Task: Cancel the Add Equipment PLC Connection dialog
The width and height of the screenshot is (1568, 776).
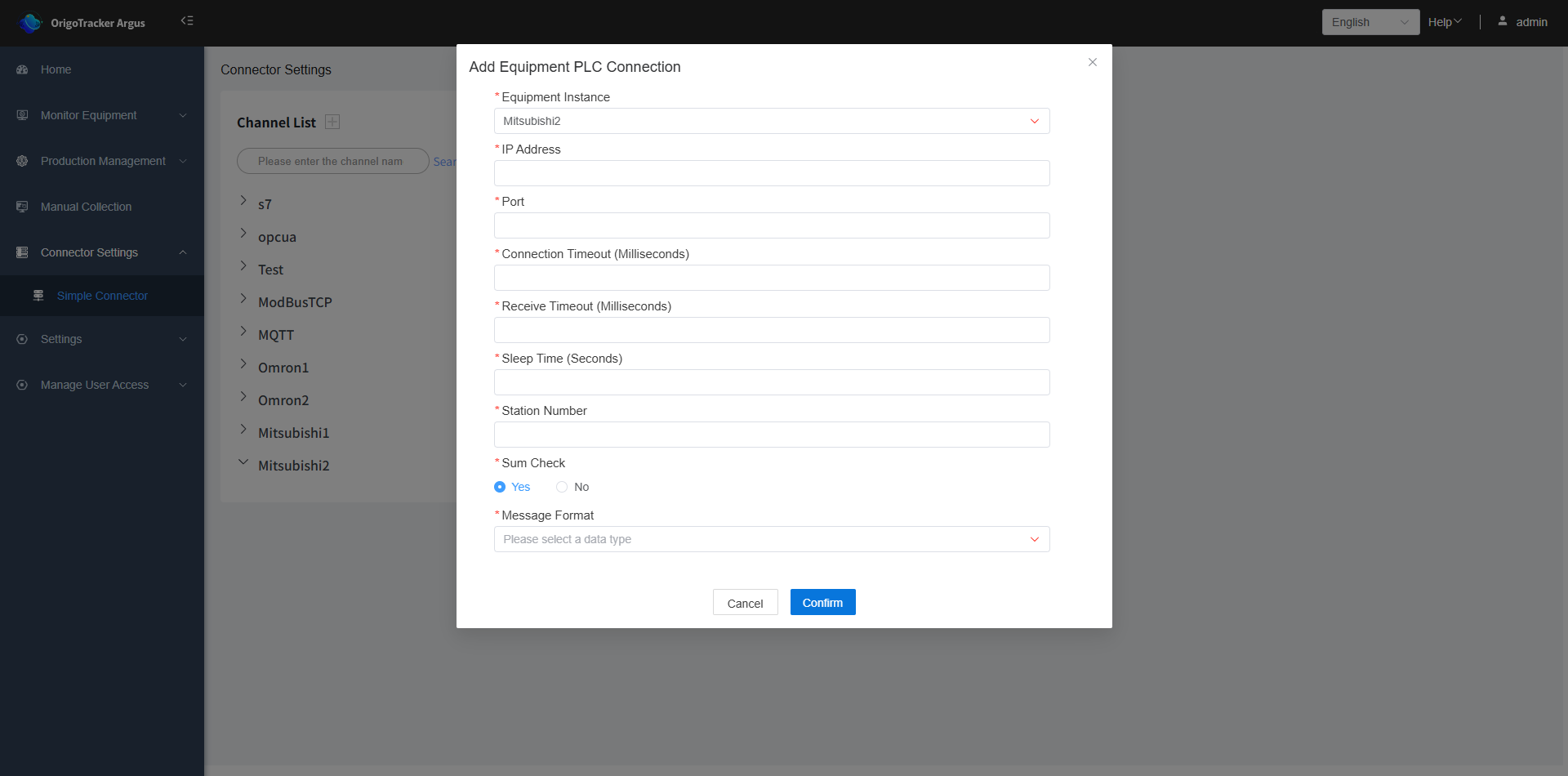Action: click(745, 604)
